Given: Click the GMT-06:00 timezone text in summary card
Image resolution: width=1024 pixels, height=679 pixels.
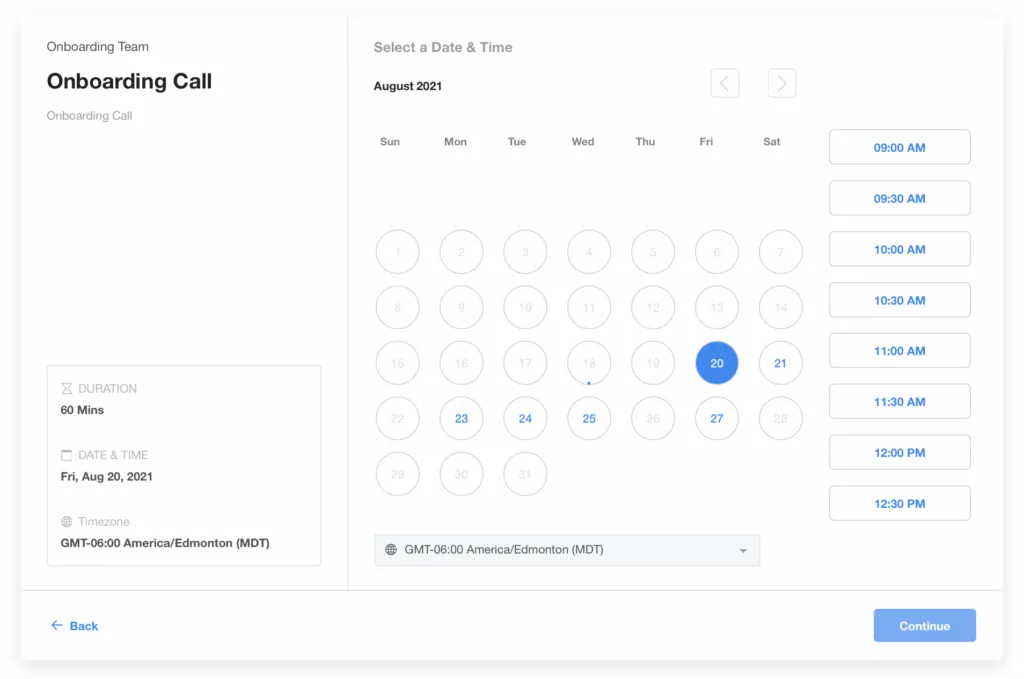Looking at the screenshot, I should coord(165,543).
